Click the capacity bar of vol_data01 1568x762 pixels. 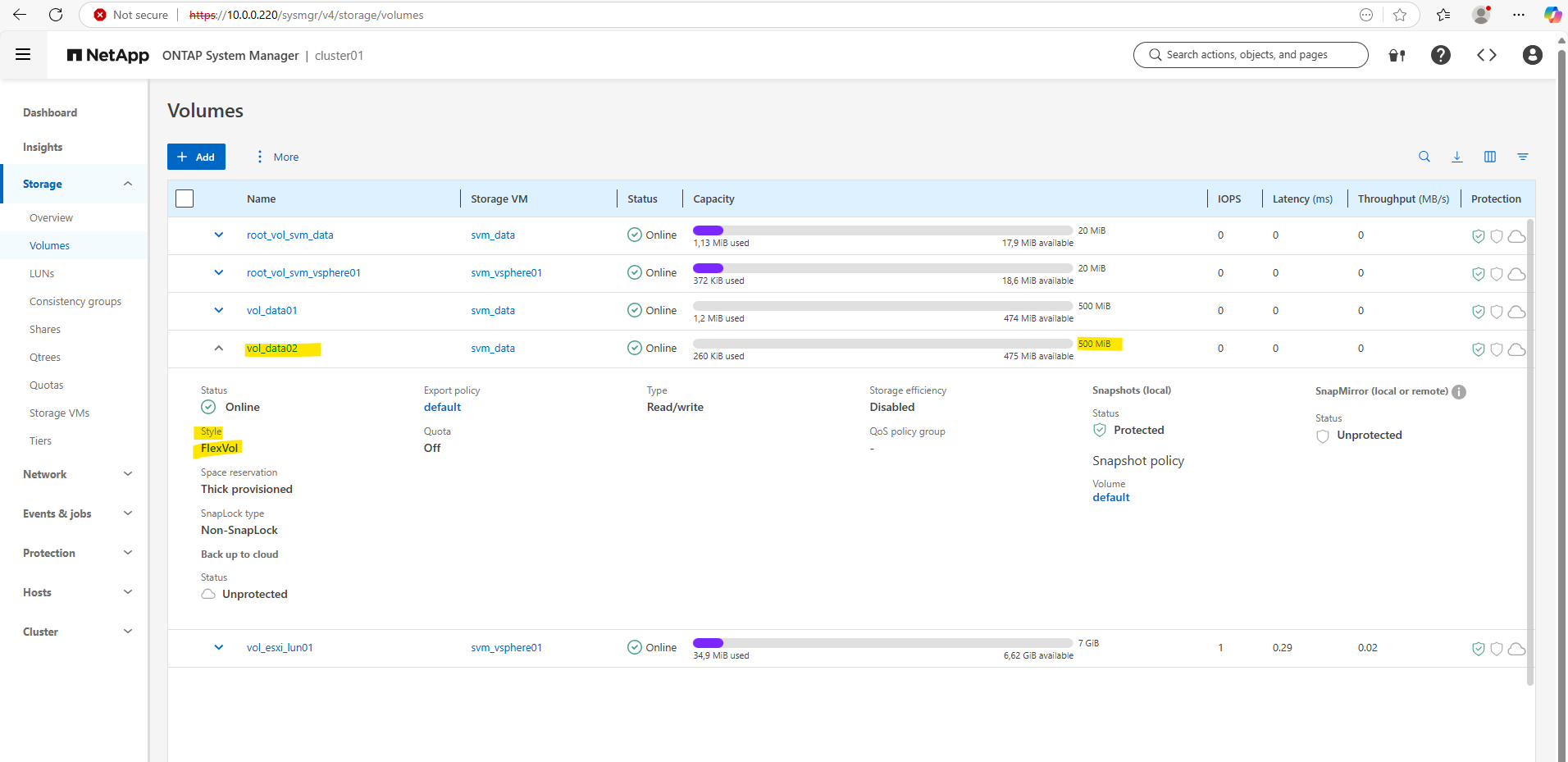tap(882, 306)
